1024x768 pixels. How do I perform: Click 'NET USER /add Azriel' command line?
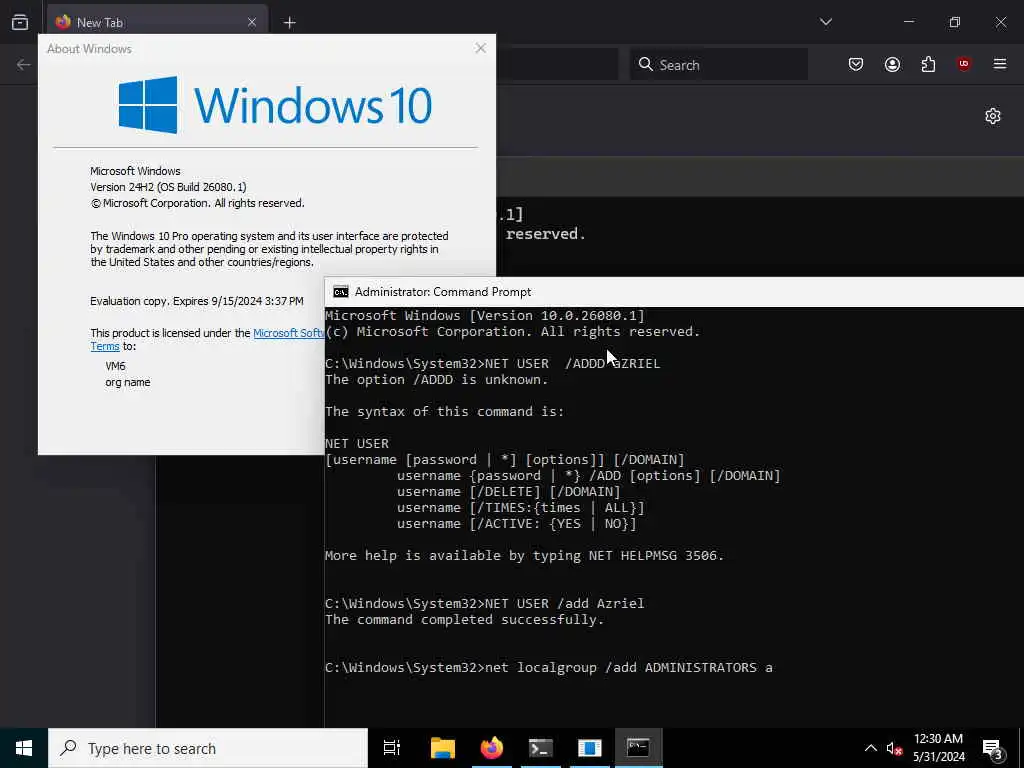[485, 603]
